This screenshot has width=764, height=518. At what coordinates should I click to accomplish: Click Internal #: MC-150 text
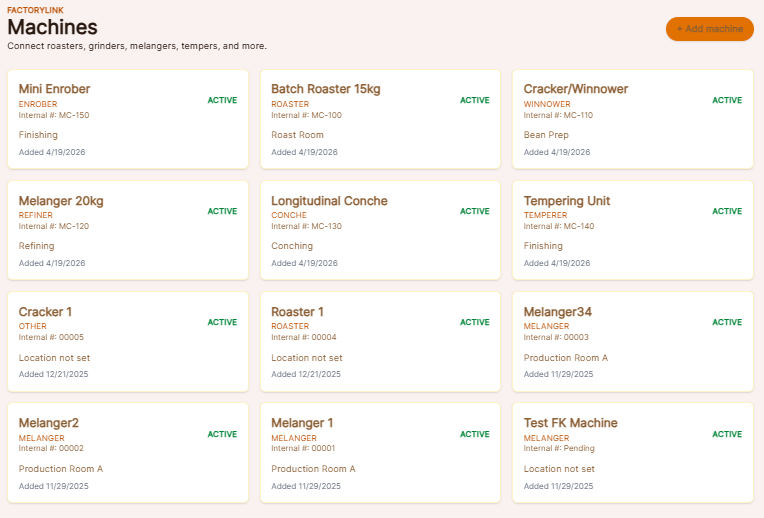tap(54, 115)
